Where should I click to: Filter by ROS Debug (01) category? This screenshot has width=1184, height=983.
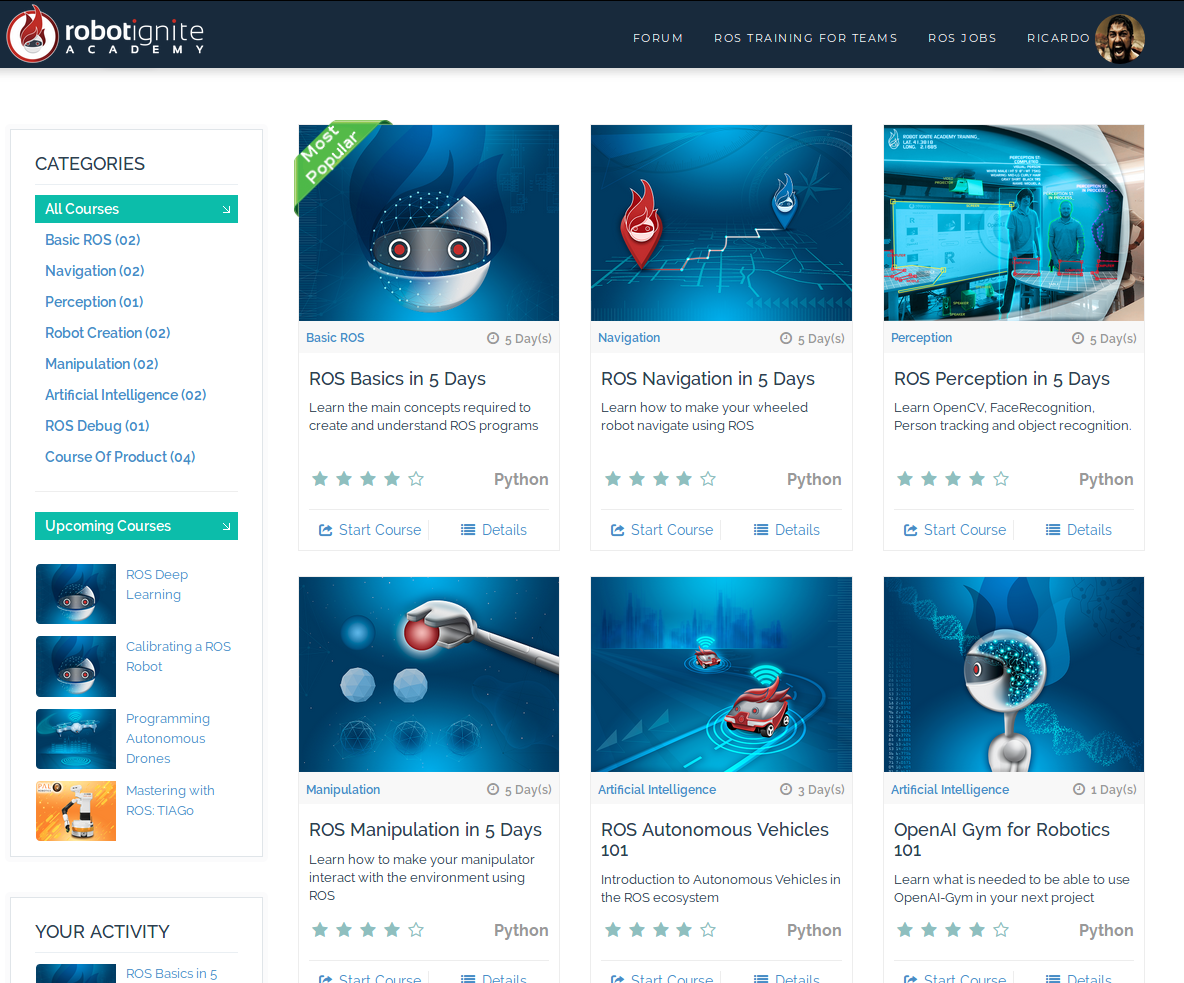point(97,426)
